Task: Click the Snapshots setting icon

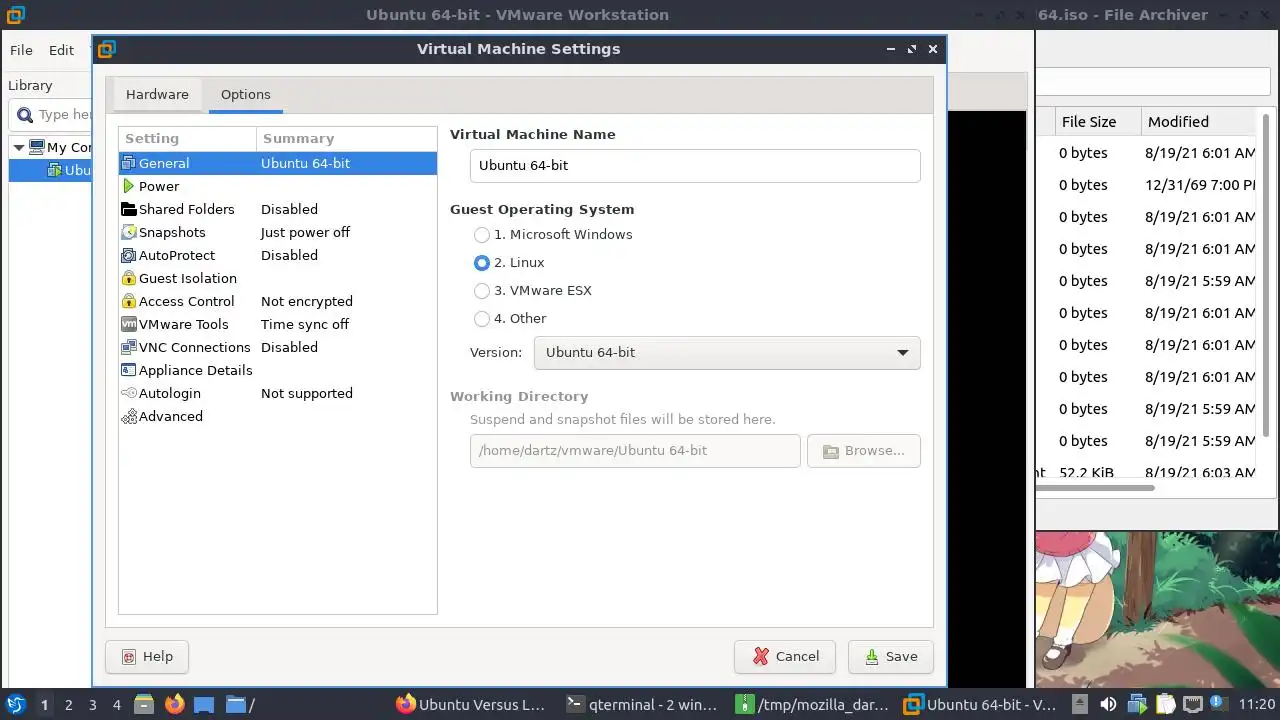Action: (x=129, y=232)
